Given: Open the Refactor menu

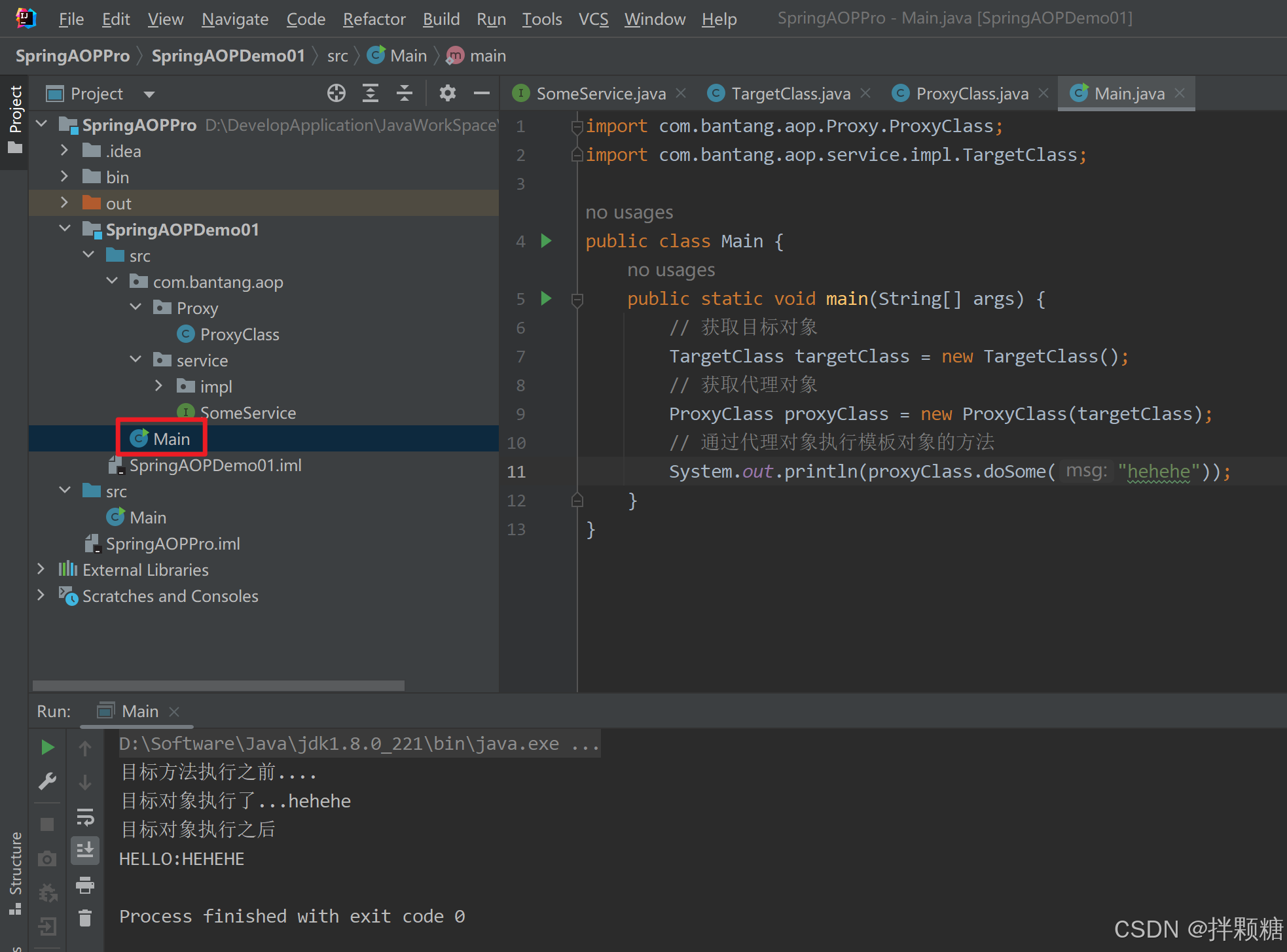Looking at the screenshot, I should tap(374, 20).
